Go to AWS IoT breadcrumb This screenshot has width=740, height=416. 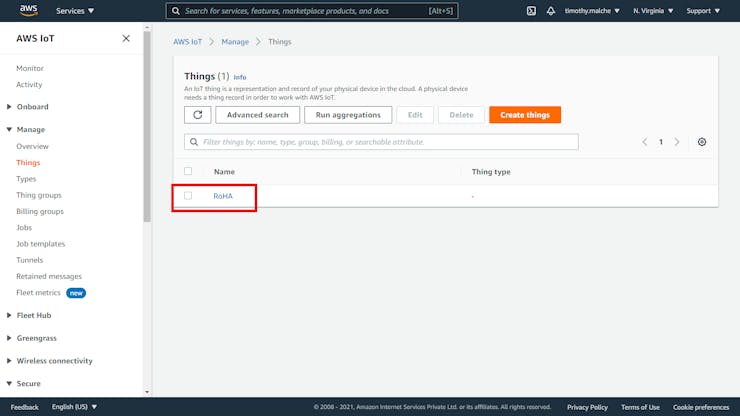pyautogui.click(x=187, y=42)
